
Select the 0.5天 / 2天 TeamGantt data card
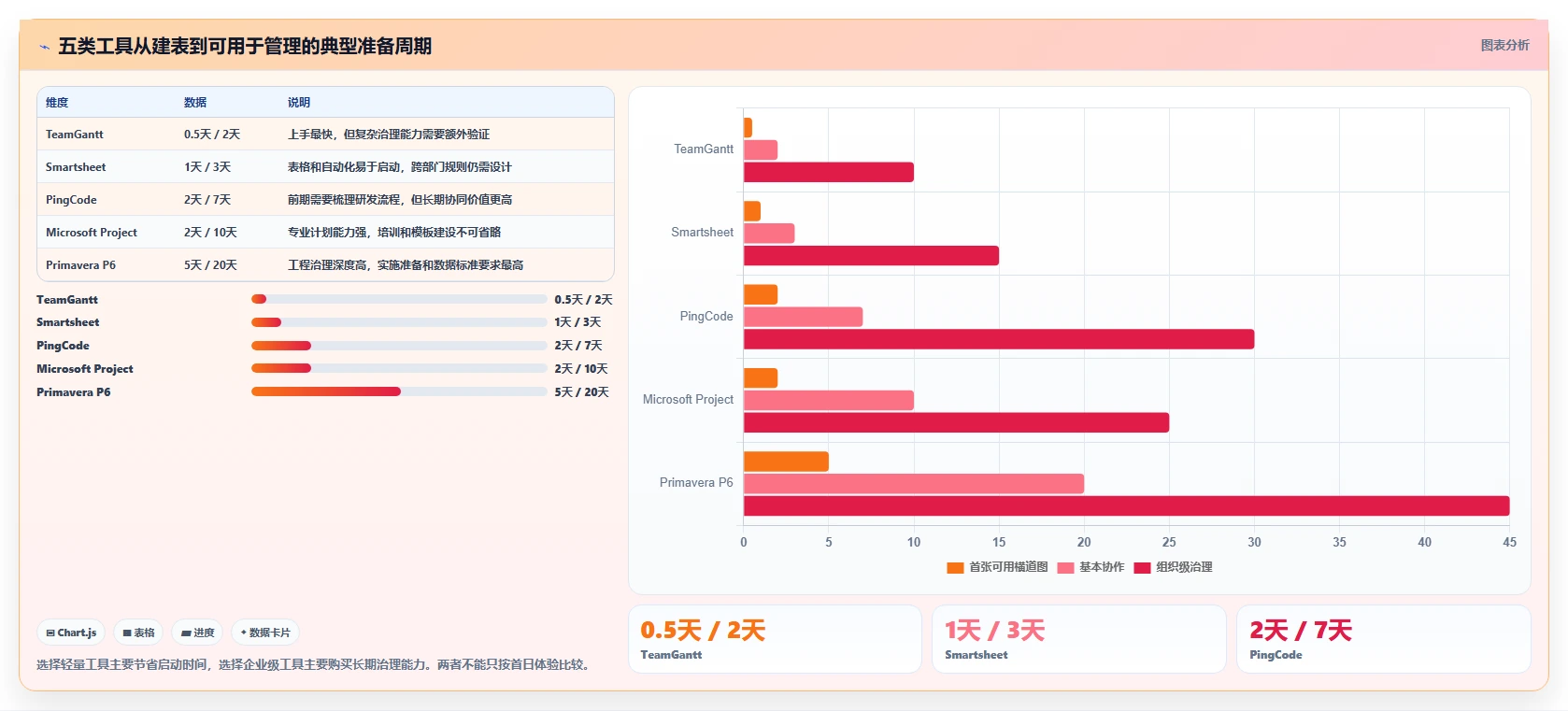click(x=775, y=639)
